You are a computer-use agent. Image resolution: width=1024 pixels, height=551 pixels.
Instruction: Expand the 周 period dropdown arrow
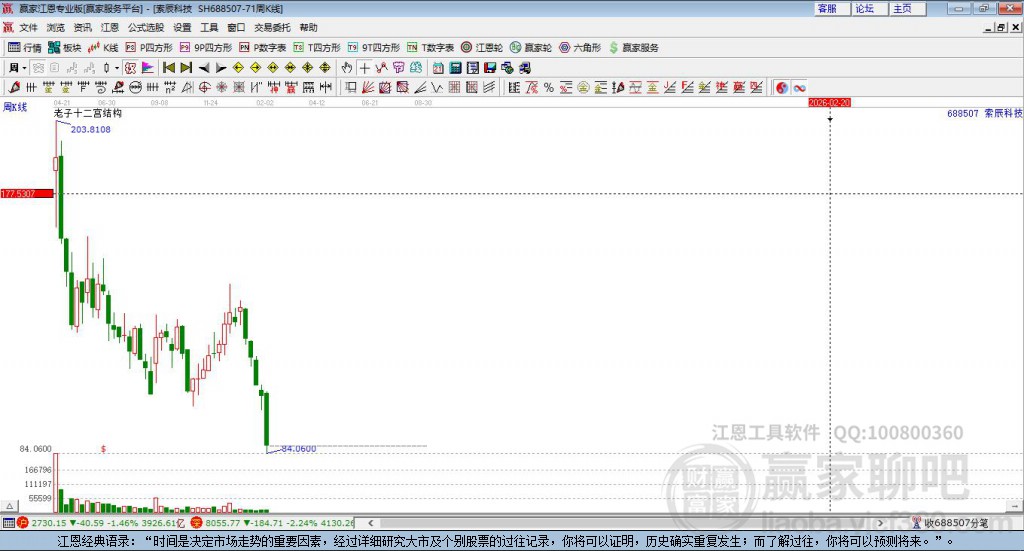coord(24,68)
